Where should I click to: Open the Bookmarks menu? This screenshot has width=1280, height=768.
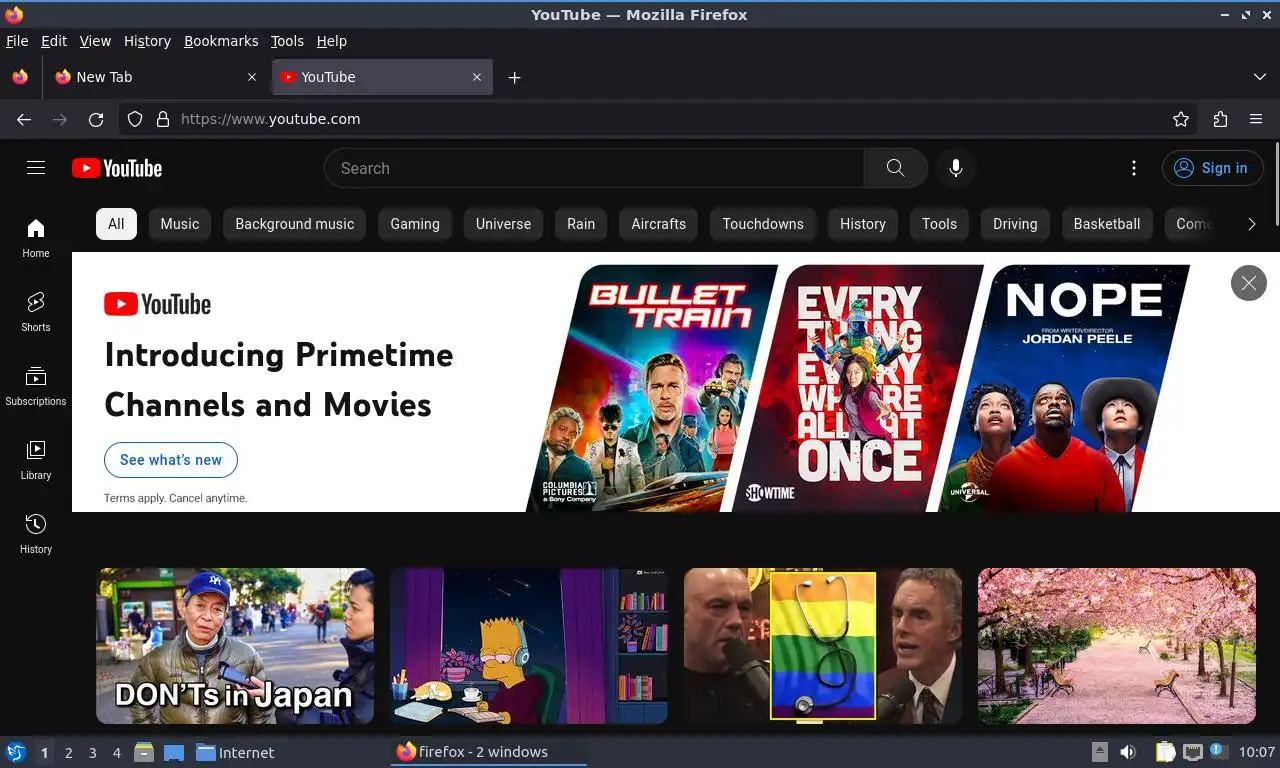(x=221, y=41)
